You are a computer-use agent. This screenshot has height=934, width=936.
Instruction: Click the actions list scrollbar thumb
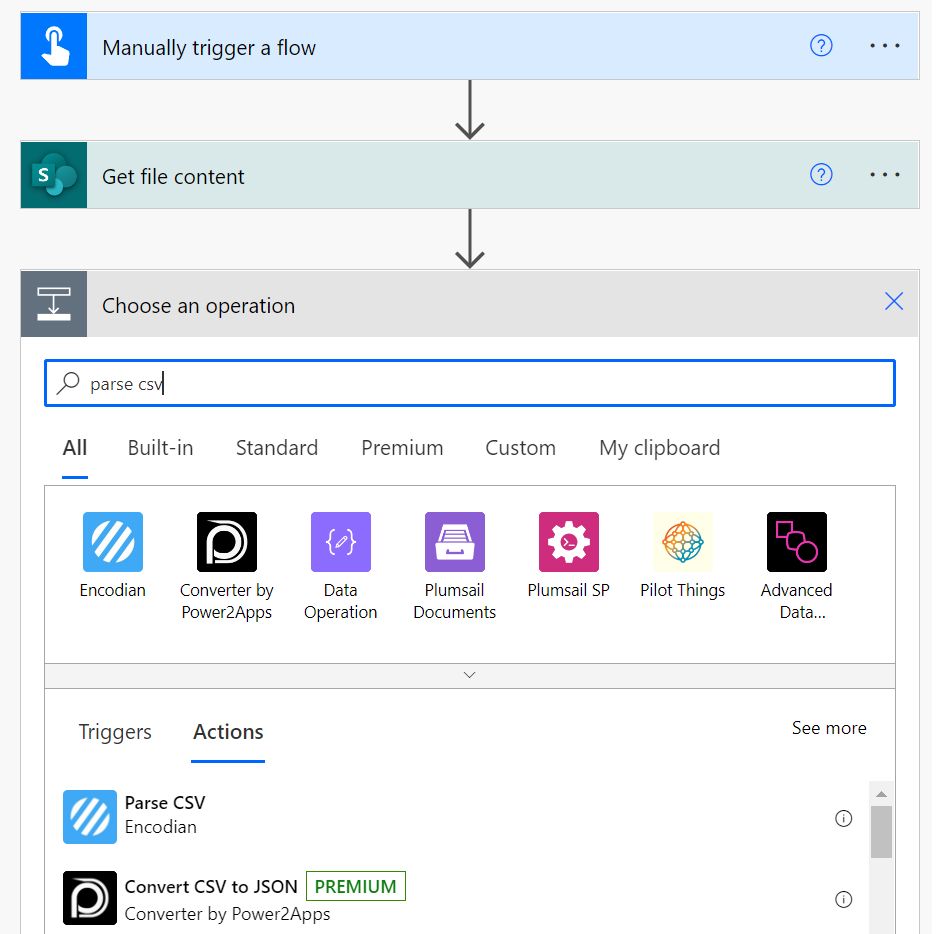point(881,832)
